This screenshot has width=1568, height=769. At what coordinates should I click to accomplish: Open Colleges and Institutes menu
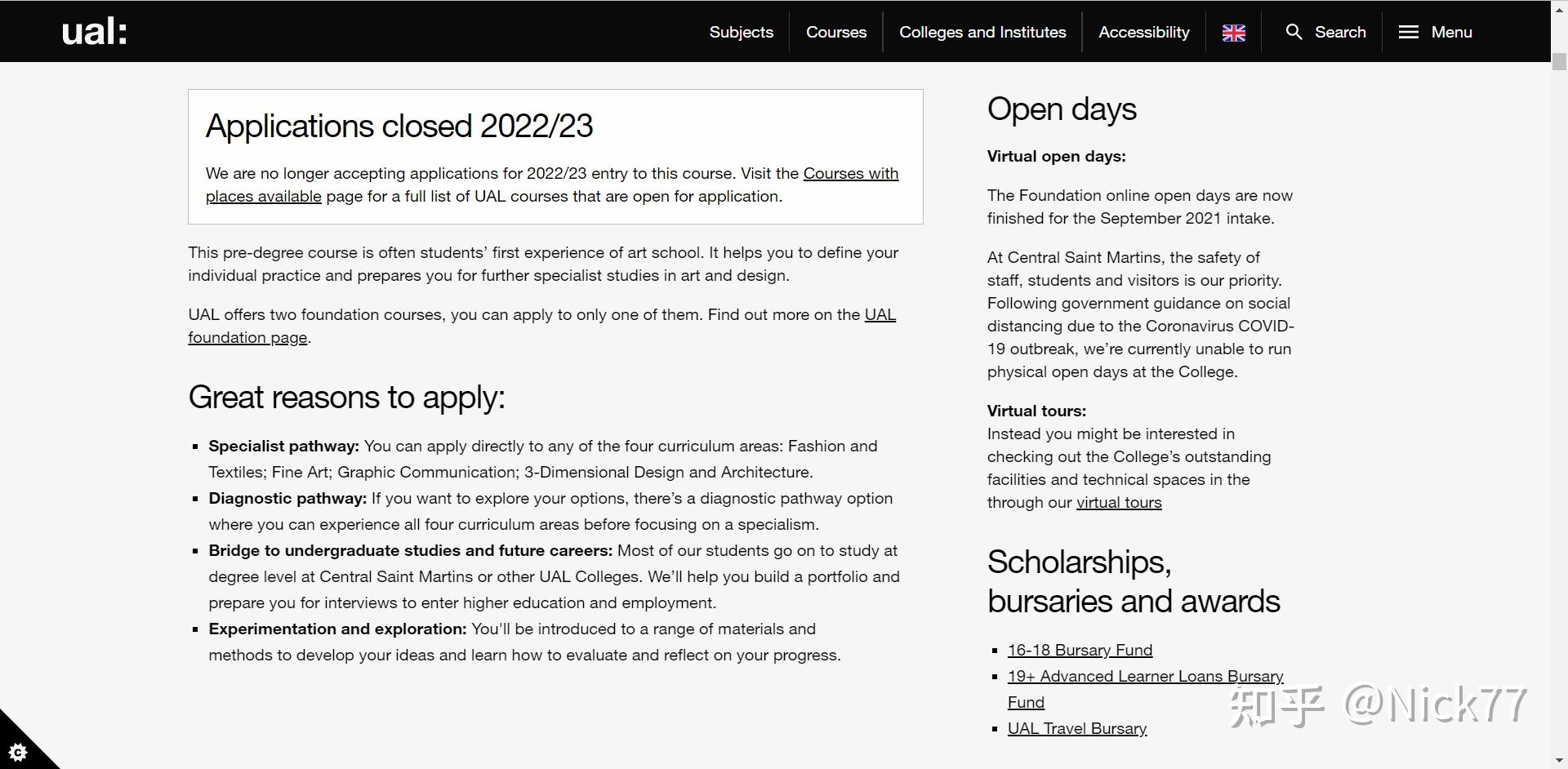tap(982, 32)
